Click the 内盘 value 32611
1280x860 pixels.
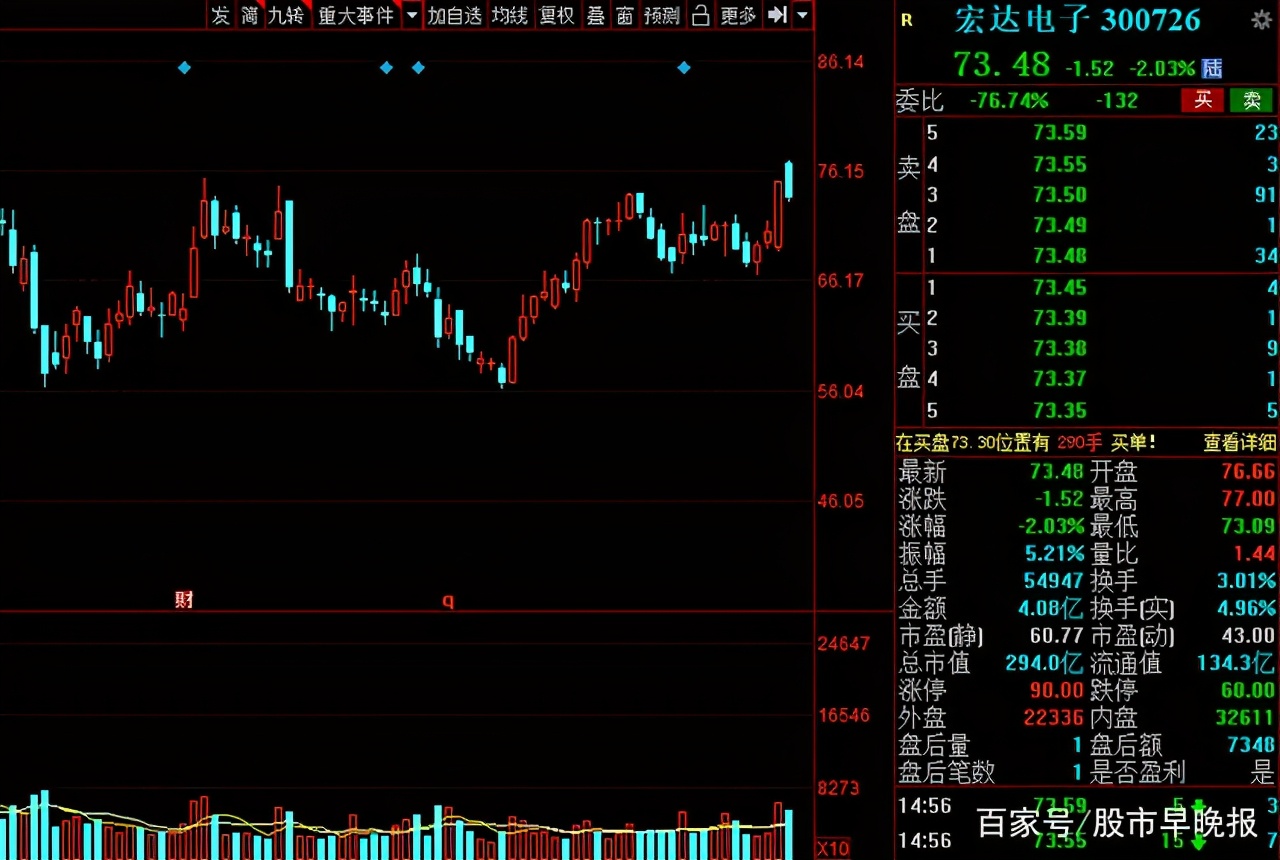pos(1246,717)
